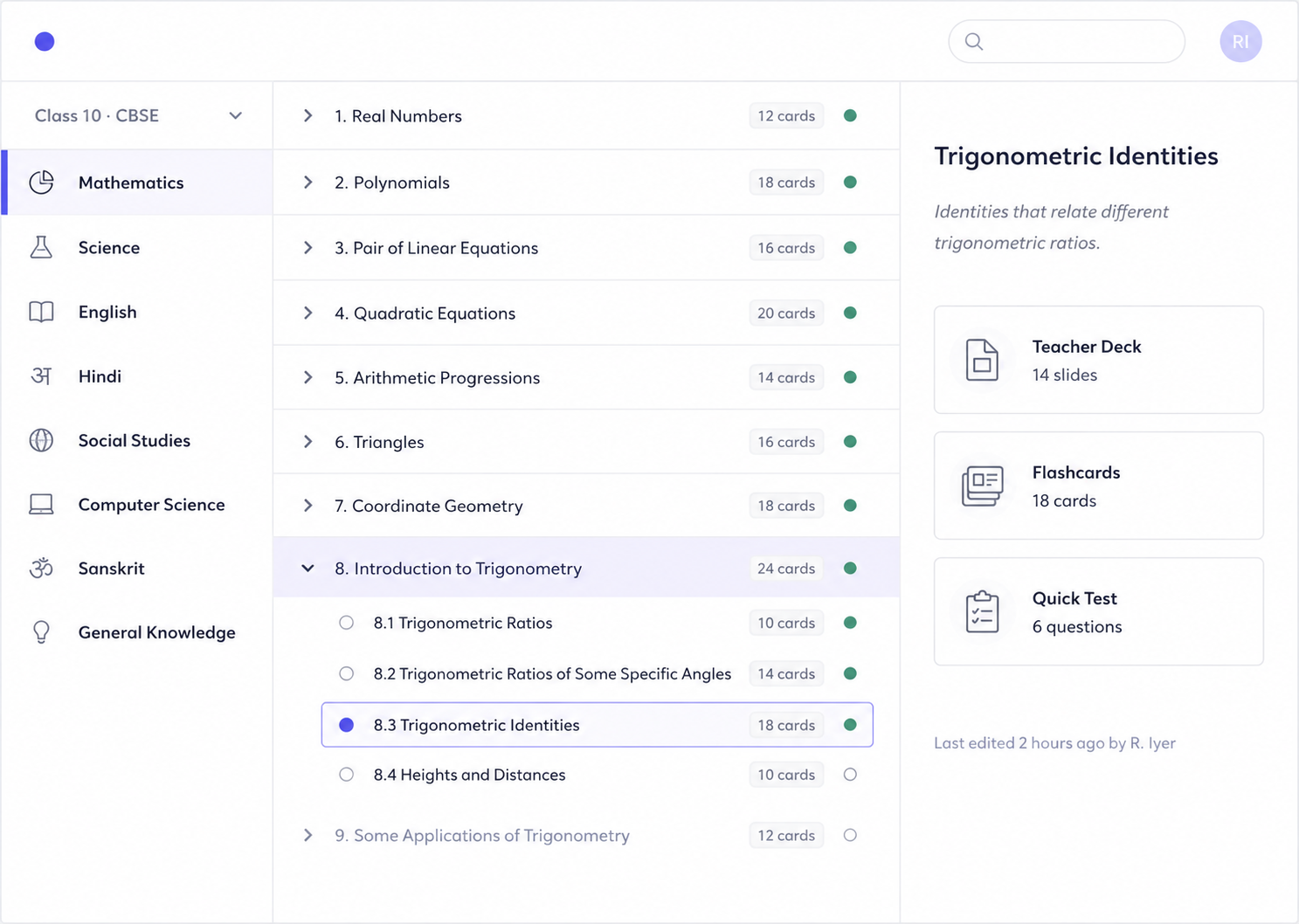Expand chapter 6. Triangles
The image size is (1299, 924).
[307, 441]
